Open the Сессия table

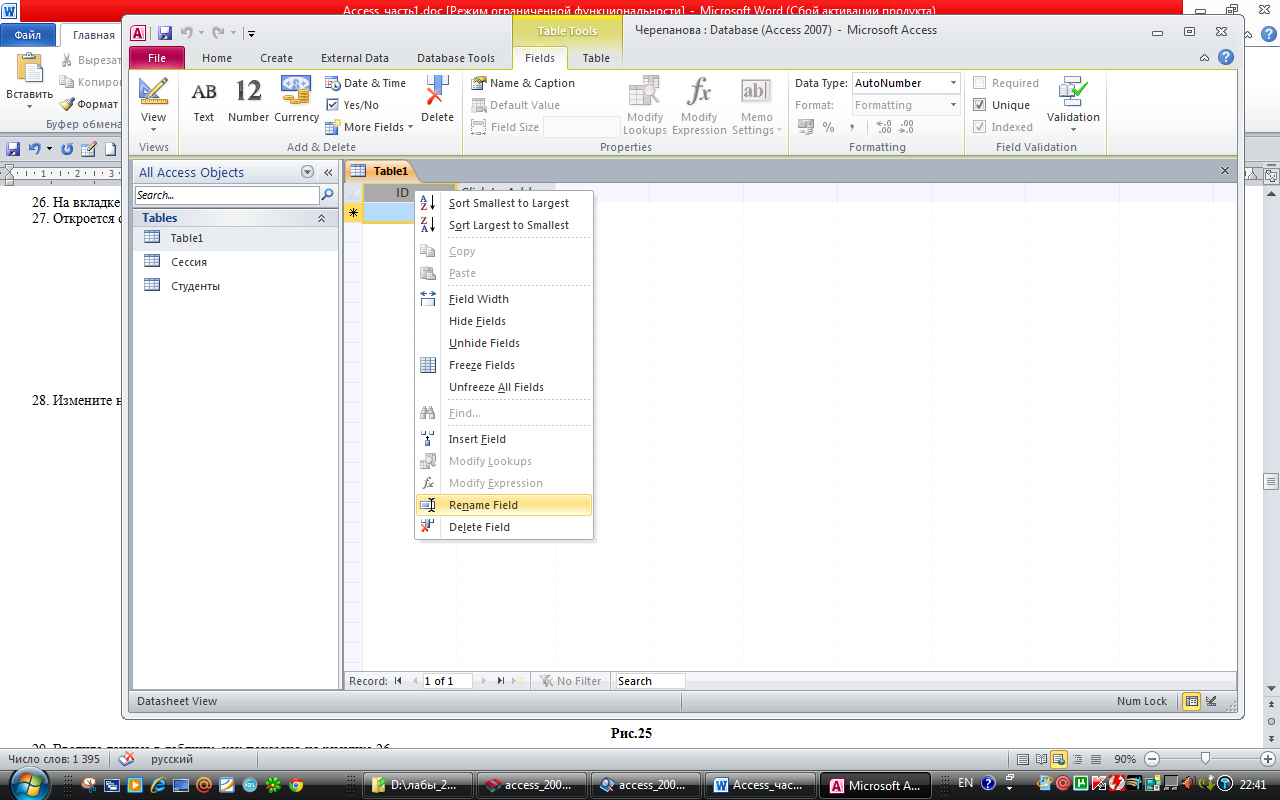(x=236, y=262)
